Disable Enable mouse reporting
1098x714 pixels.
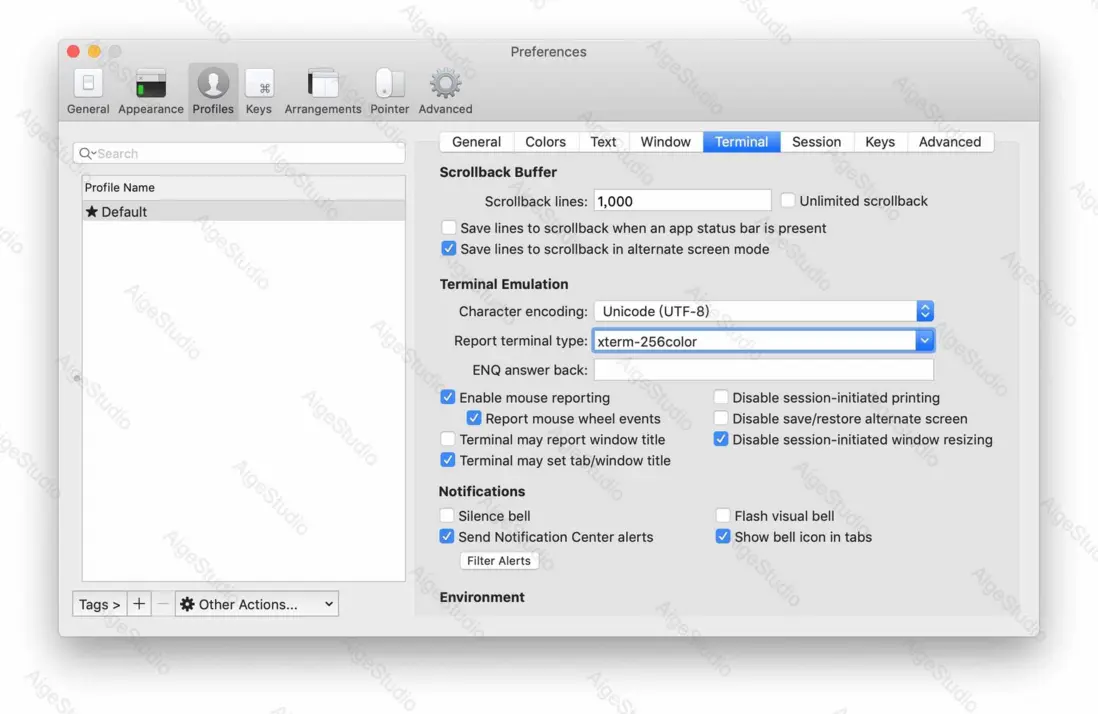point(448,397)
